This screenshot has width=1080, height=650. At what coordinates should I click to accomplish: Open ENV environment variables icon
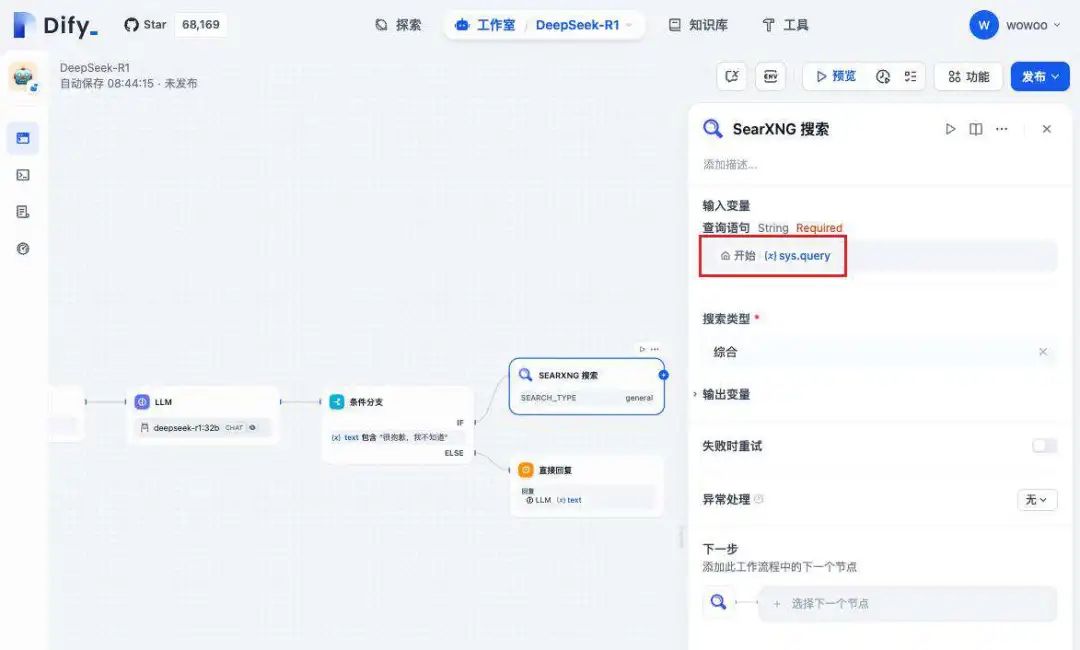coord(771,76)
